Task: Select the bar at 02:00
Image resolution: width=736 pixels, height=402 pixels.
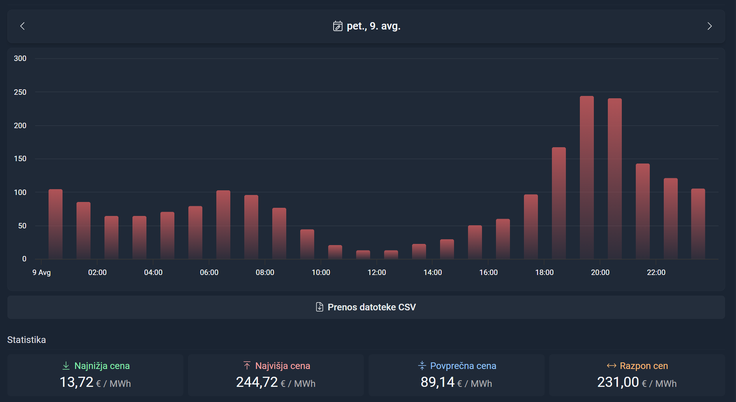Action: point(111,238)
